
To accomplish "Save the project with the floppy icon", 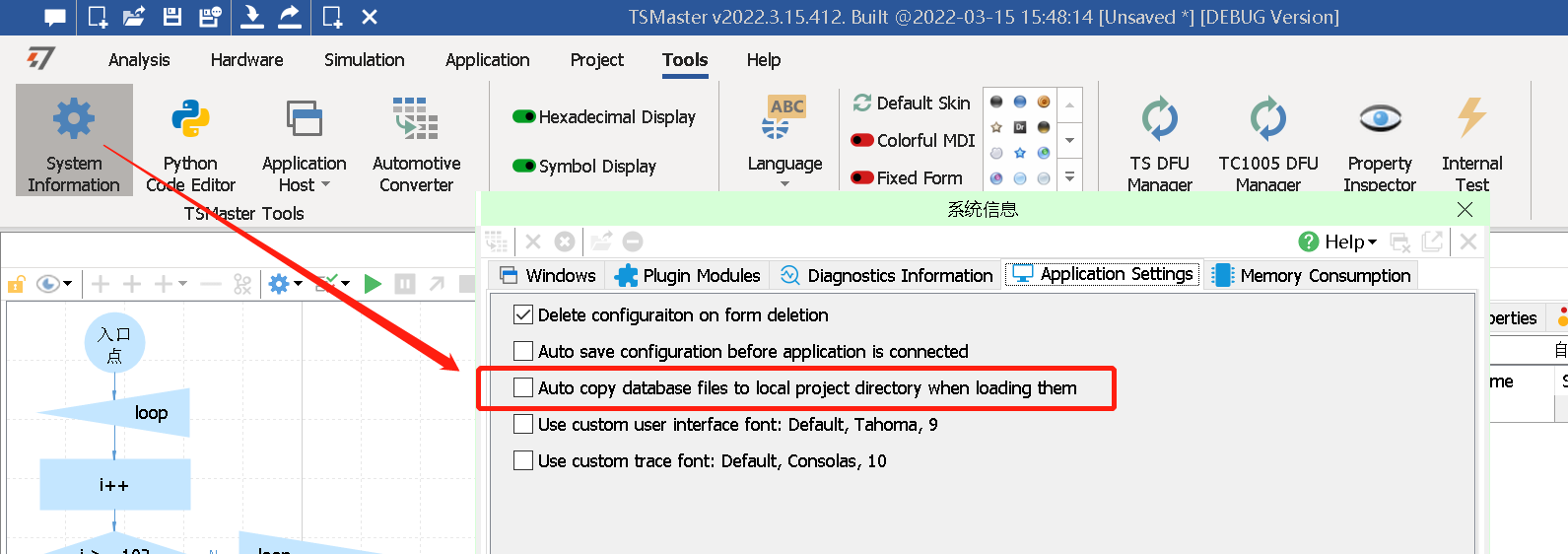I will [x=171, y=17].
